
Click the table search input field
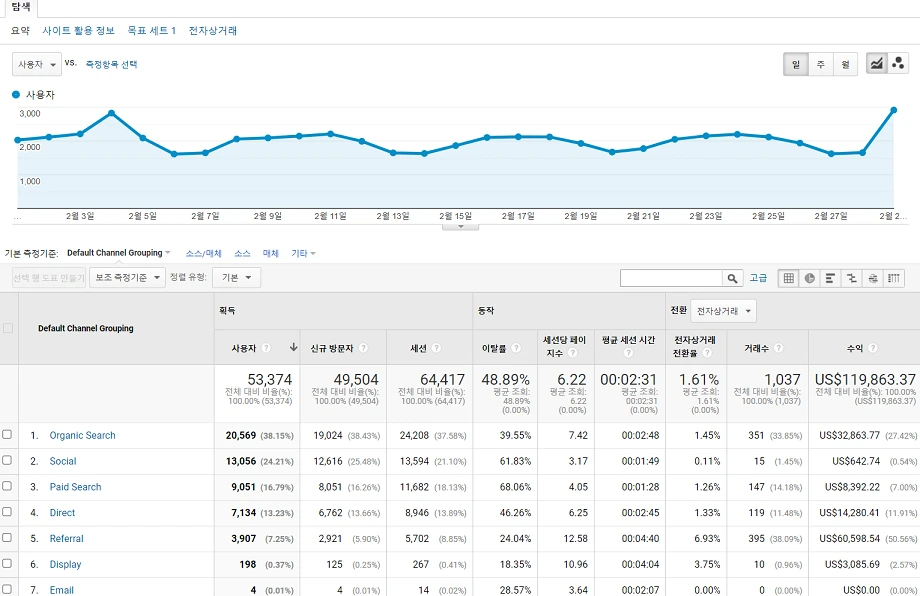pos(671,278)
